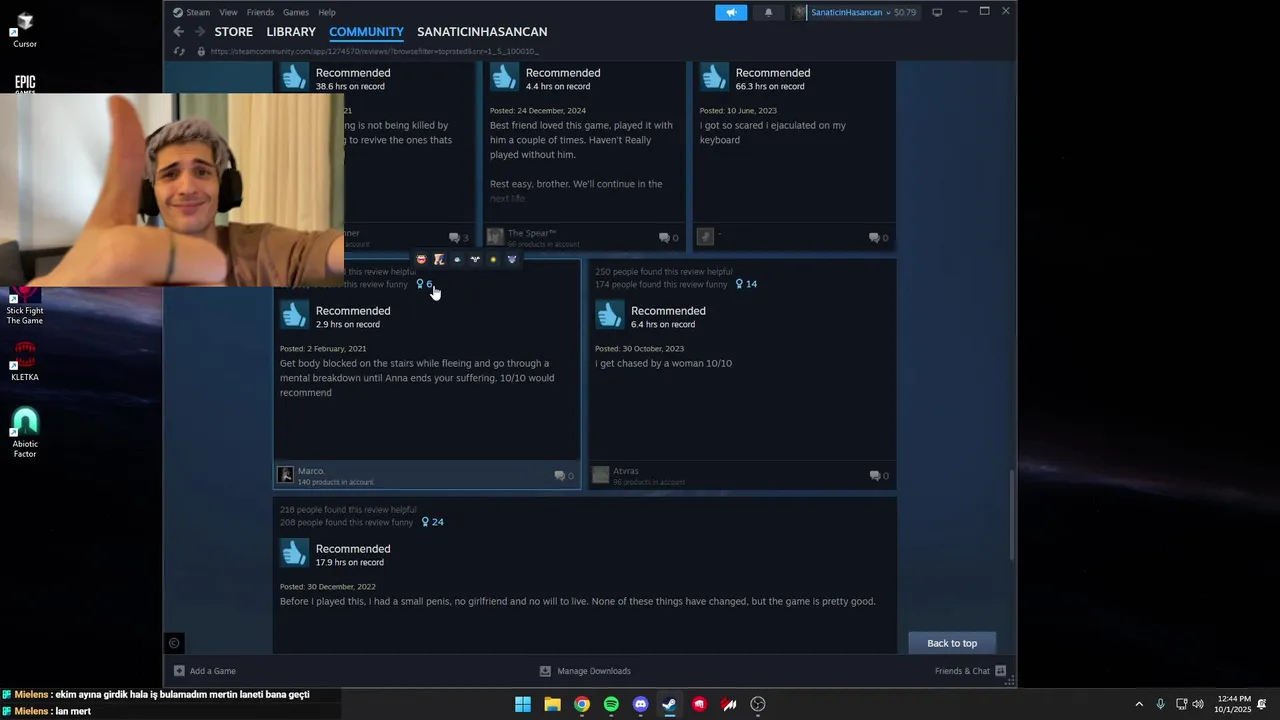The image size is (1280, 720).
Task: Click the page scrollbar thumb in Steam
Action: [x=1011, y=515]
